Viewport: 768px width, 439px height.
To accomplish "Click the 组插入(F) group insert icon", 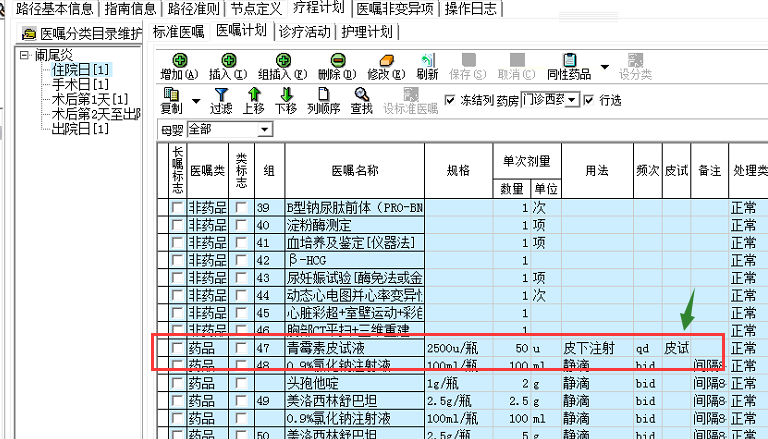I will pos(283,60).
